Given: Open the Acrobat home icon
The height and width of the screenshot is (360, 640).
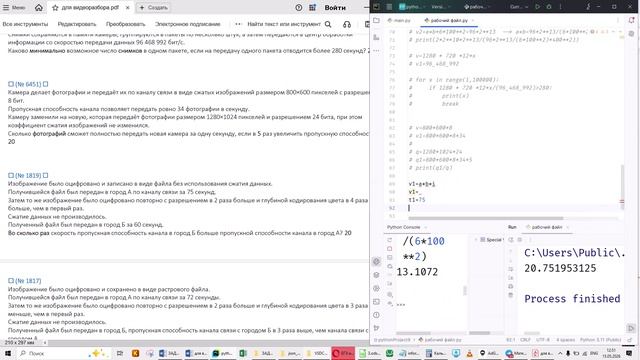Looking at the screenshot, I should [38, 7].
